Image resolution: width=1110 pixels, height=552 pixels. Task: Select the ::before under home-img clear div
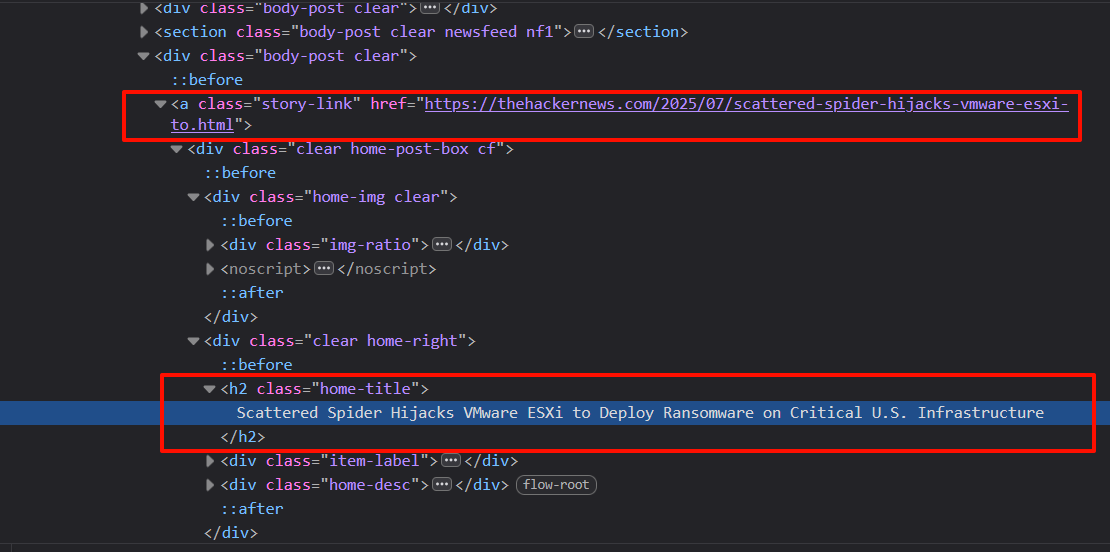256,221
